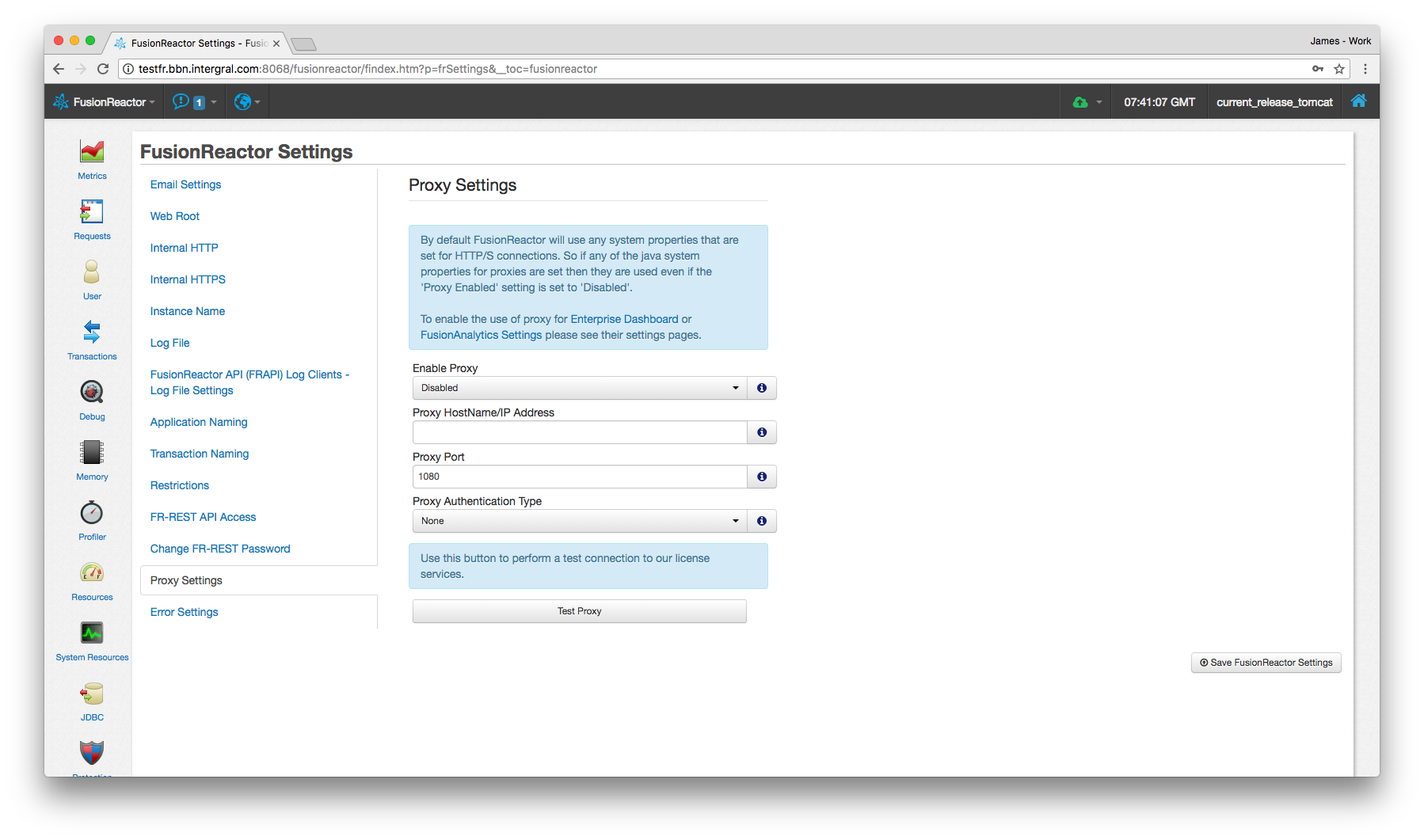
Task: Open Transaction Naming settings
Action: pyautogui.click(x=200, y=454)
